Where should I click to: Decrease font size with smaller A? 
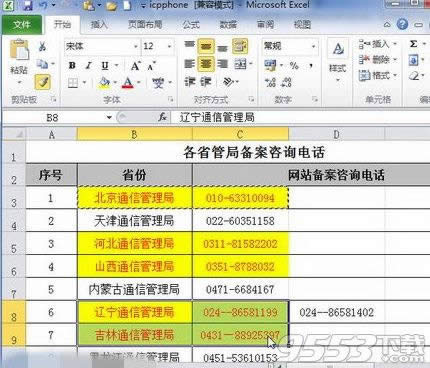[x=151, y=66]
